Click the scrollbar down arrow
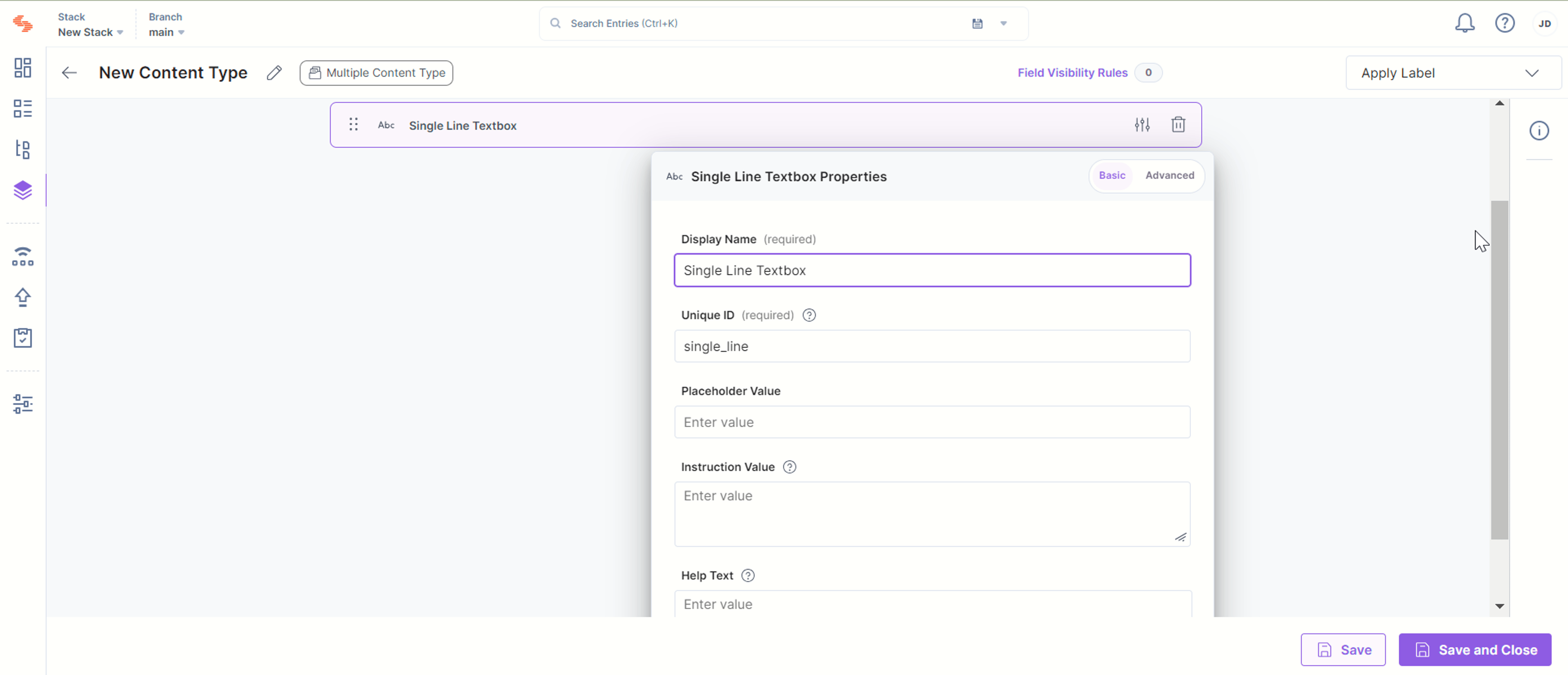This screenshot has height=675, width=1568. pyautogui.click(x=1499, y=606)
